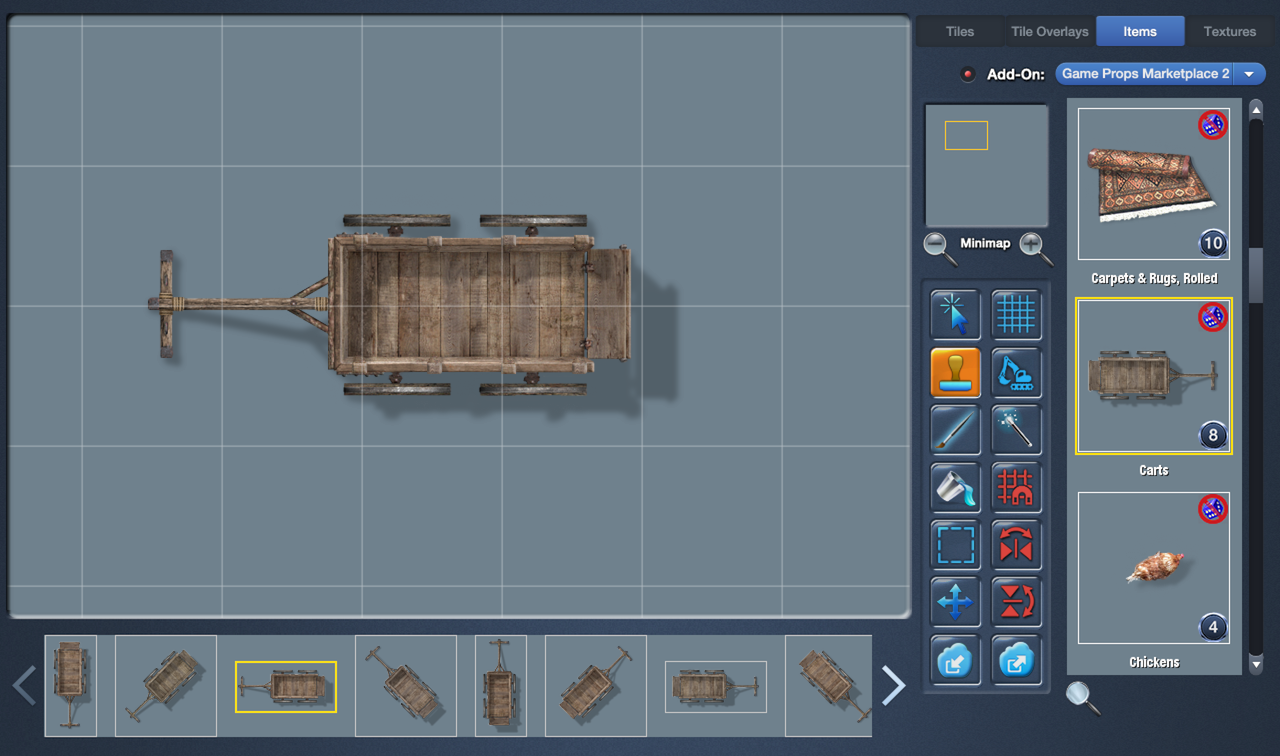Click the 8 count badge on Carts

click(1213, 435)
